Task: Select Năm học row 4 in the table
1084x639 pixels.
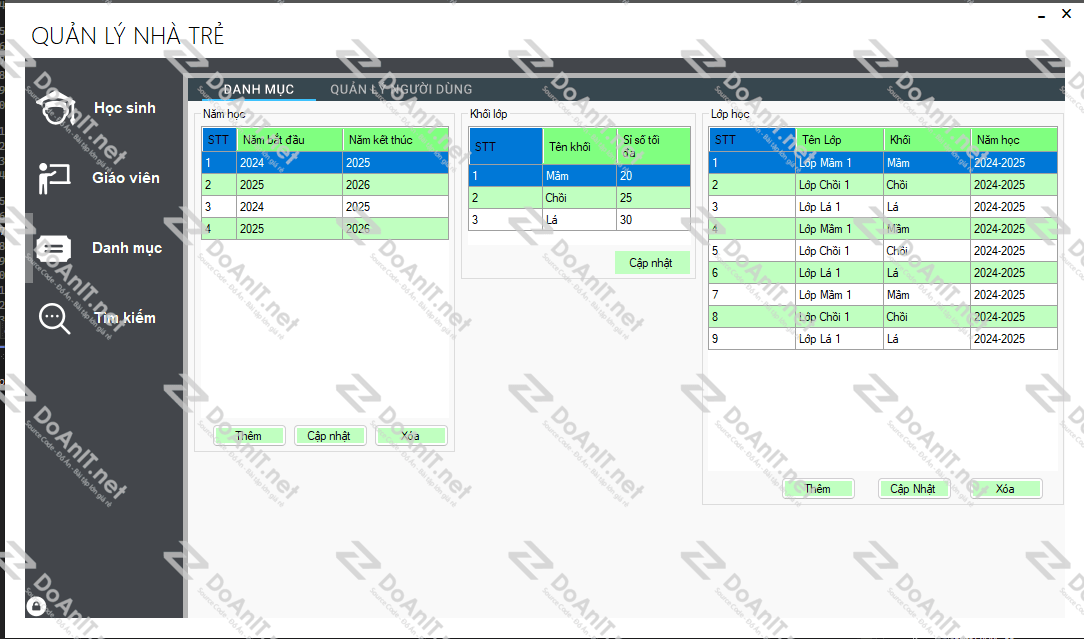Action: tap(325, 229)
